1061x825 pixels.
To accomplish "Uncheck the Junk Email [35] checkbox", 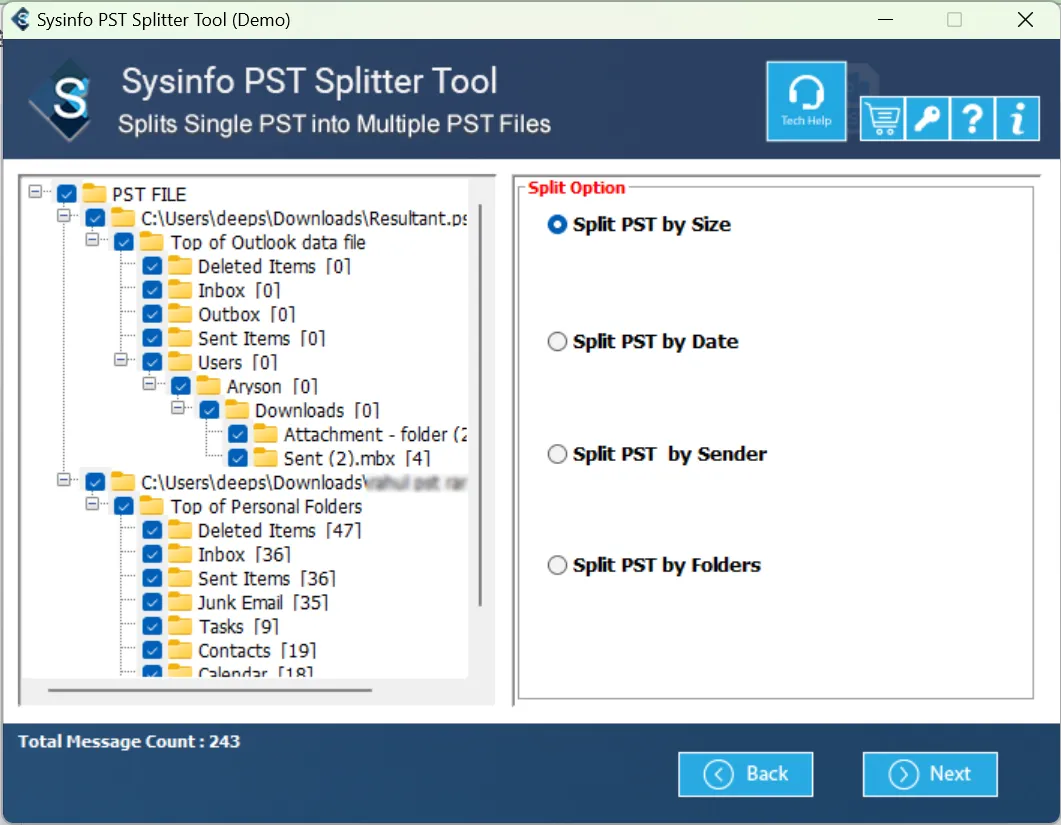I will pos(152,602).
